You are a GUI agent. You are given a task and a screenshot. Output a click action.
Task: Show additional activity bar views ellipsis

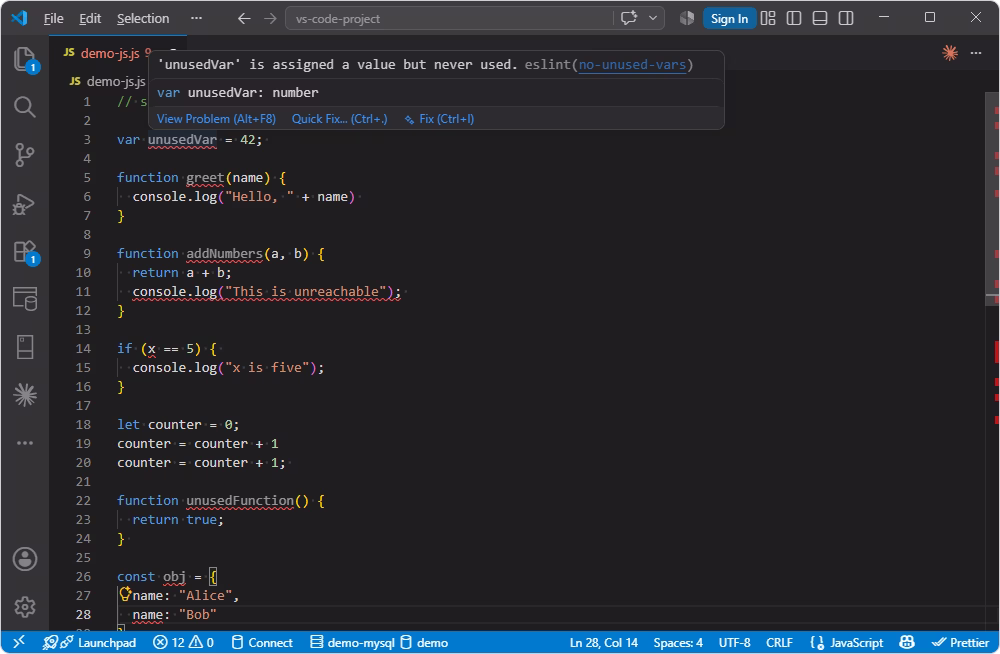(25, 443)
